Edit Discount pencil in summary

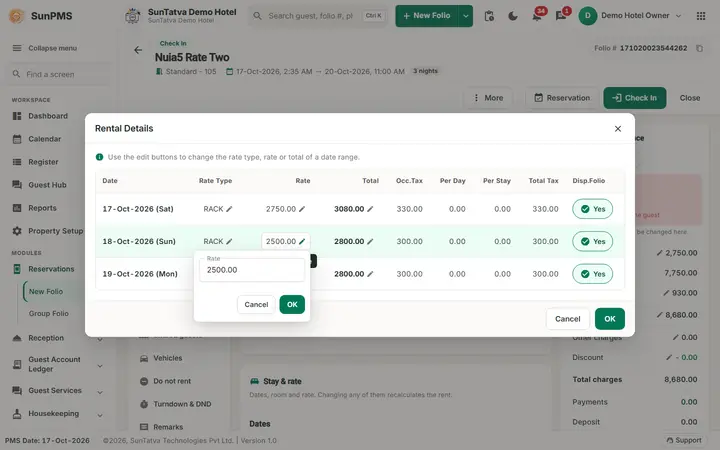tap(669, 357)
